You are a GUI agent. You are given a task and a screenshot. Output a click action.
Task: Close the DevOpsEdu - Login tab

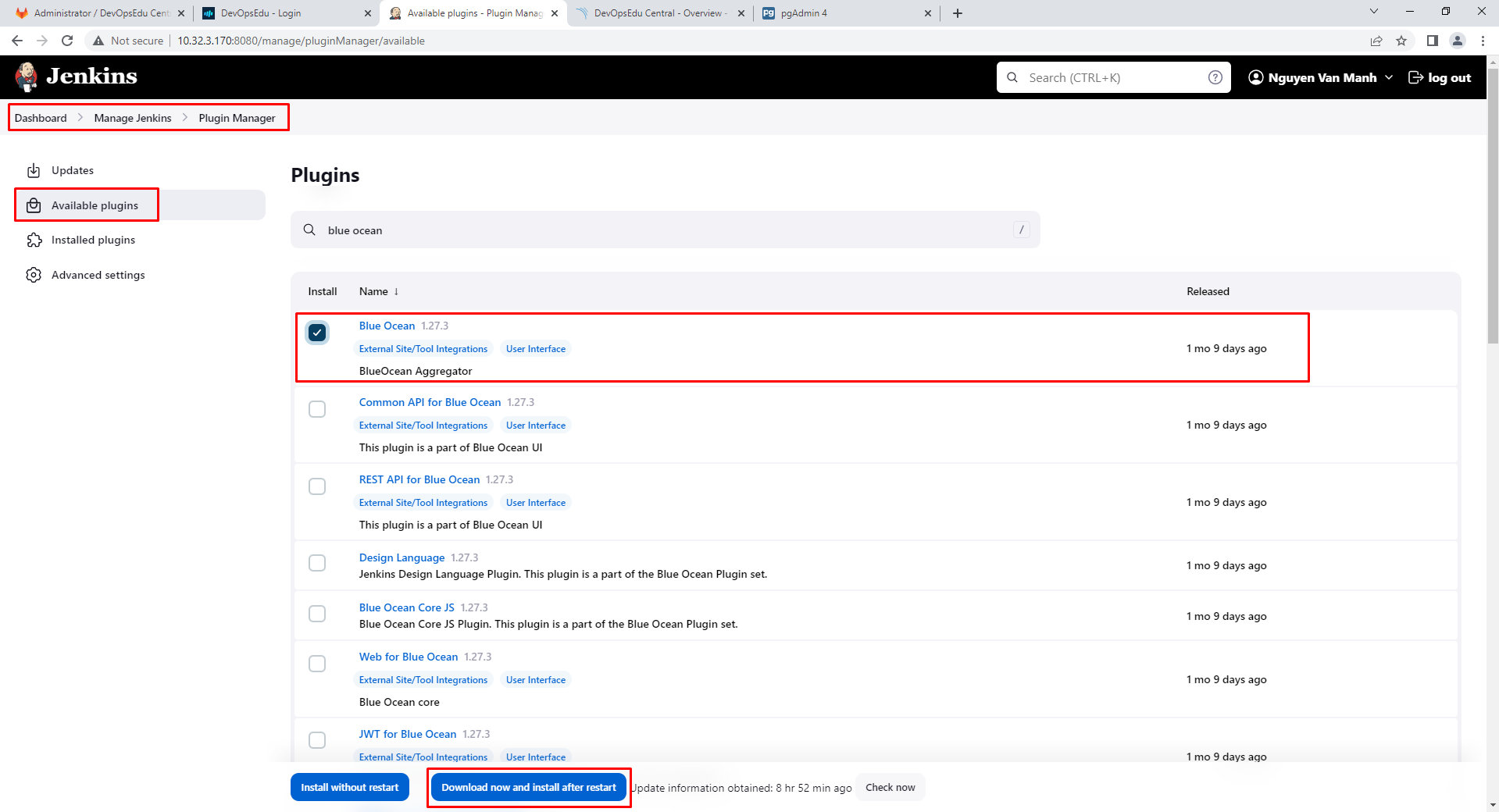(368, 13)
